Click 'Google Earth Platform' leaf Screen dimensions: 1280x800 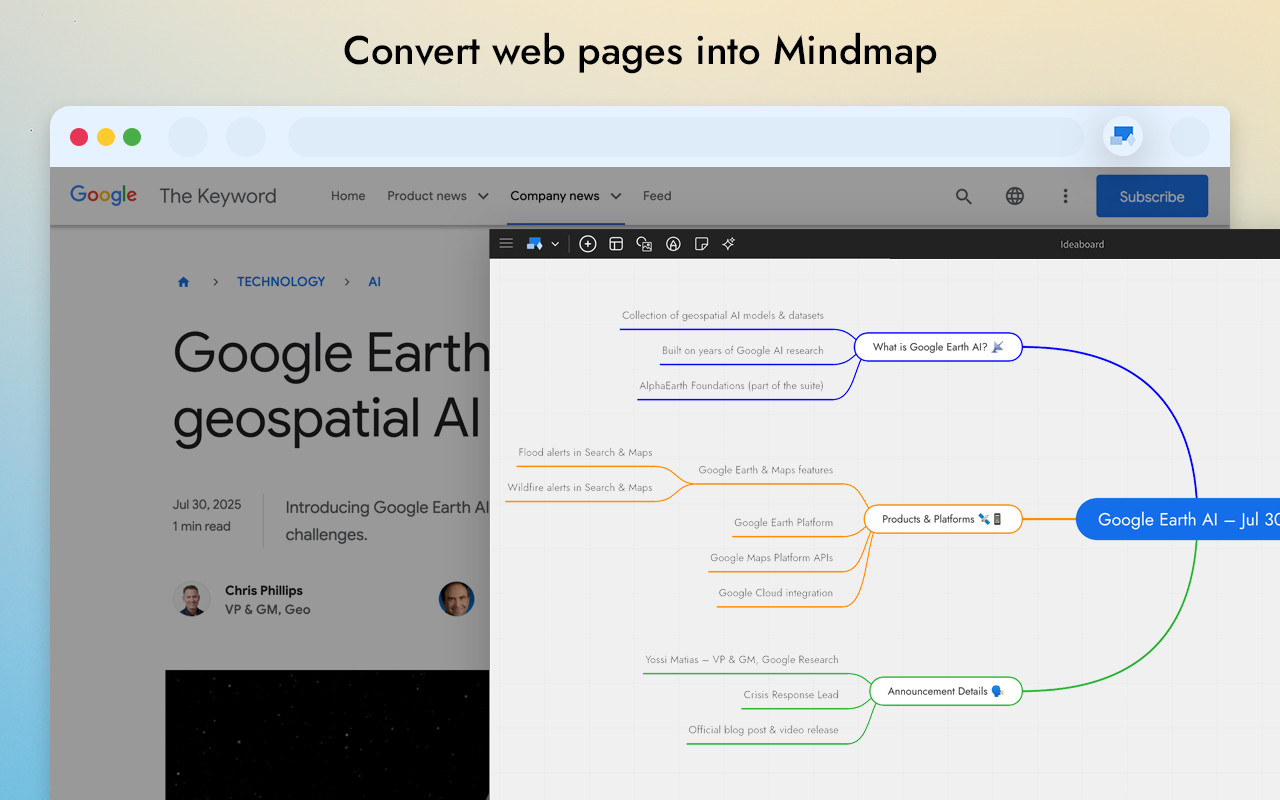pyautogui.click(x=783, y=523)
